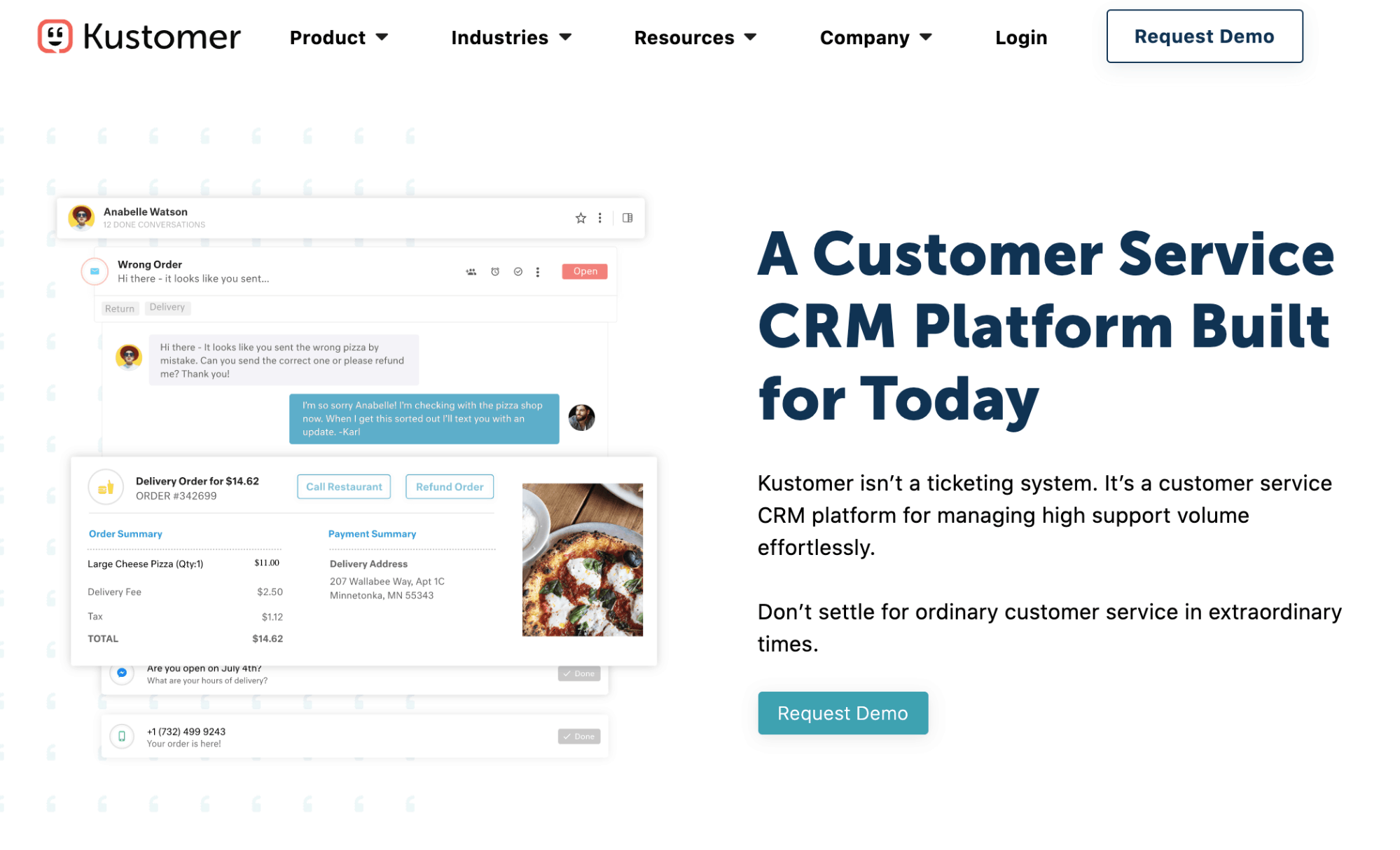The width and height of the screenshot is (1400, 850).
Task: Click the 207 Wallabee Way address
Action: pyautogui.click(x=387, y=589)
